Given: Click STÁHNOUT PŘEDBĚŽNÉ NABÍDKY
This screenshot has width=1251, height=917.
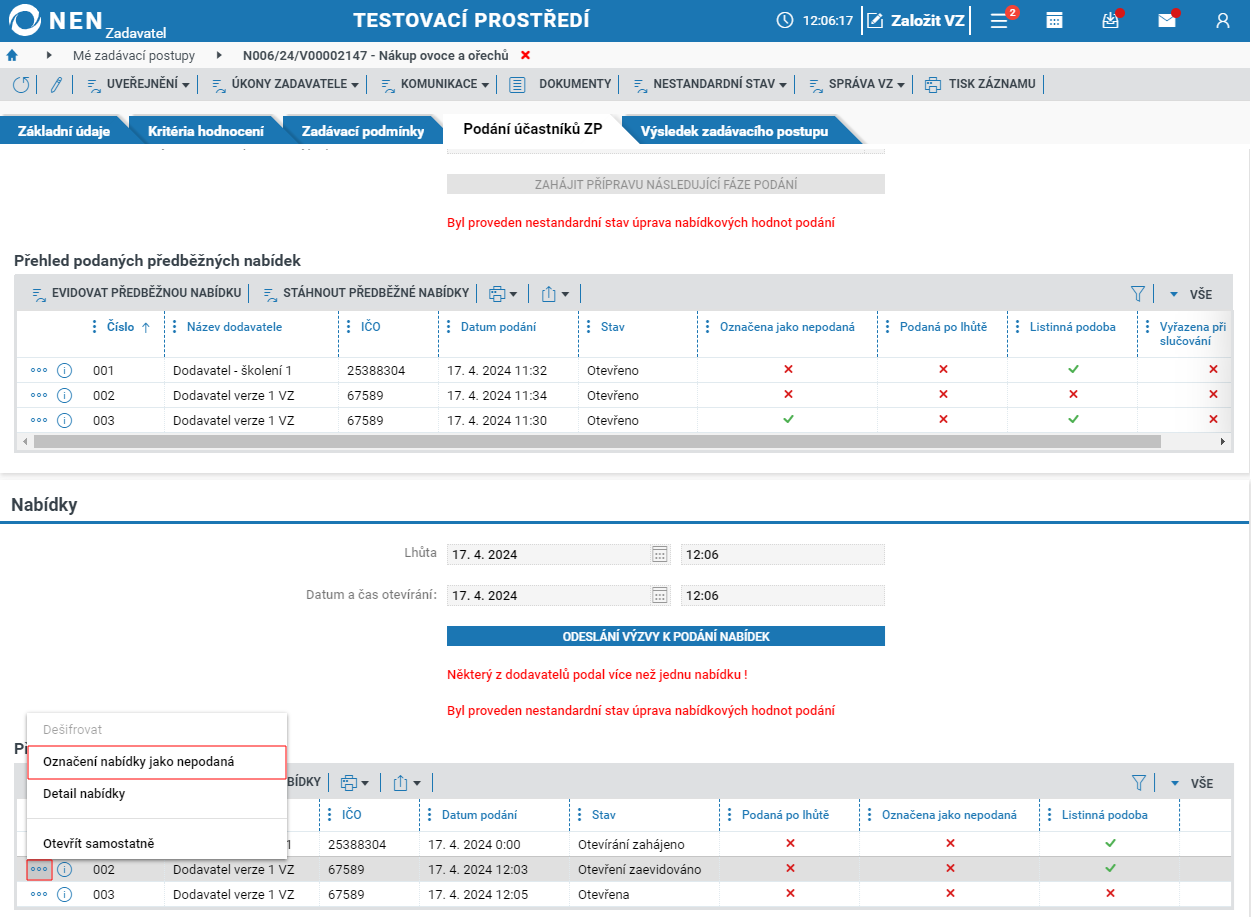Looking at the screenshot, I should point(367,293).
